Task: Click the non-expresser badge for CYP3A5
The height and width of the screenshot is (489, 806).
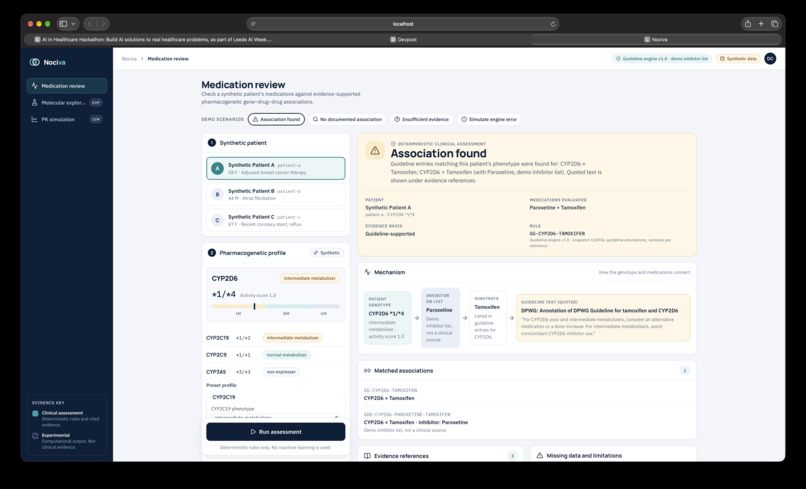Action: click(281, 372)
